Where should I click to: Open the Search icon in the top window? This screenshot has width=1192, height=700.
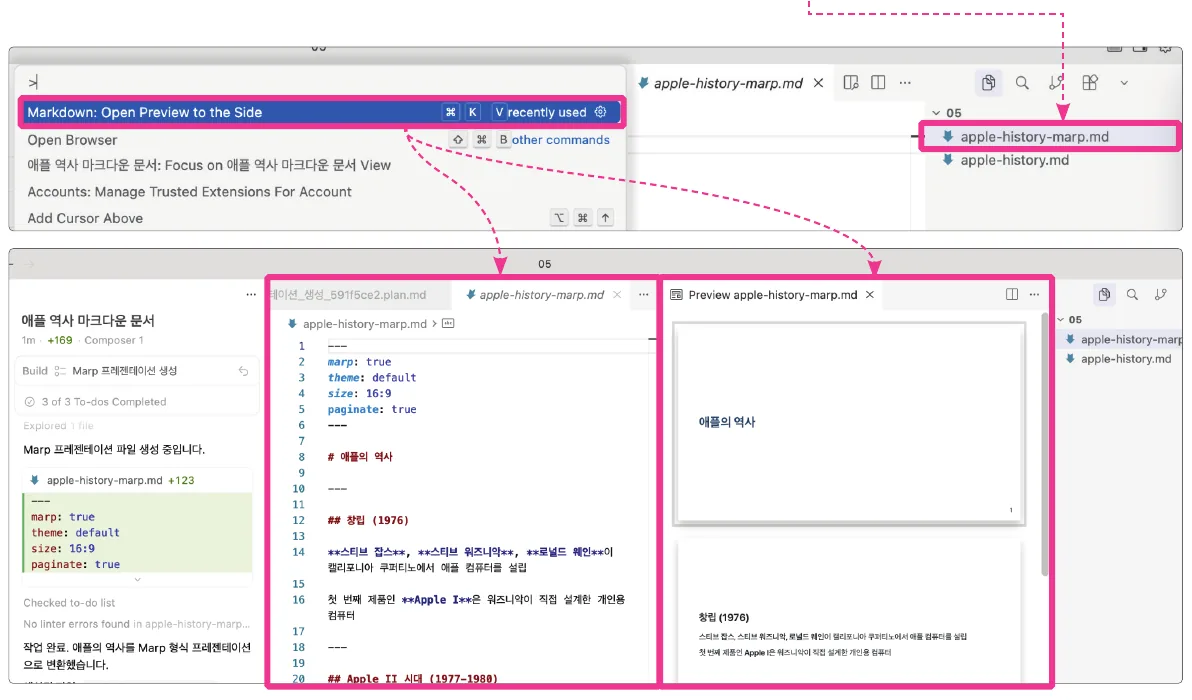coord(1022,83)
